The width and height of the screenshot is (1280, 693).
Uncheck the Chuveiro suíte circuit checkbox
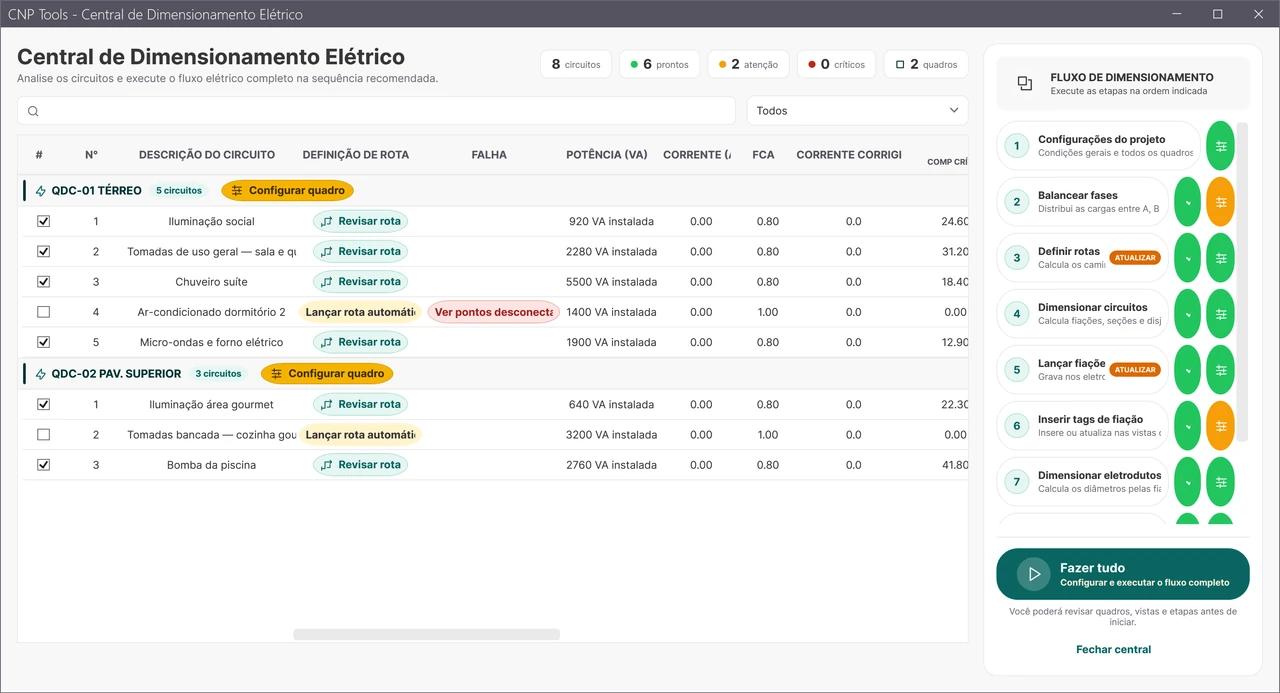(x=43, y=282)
